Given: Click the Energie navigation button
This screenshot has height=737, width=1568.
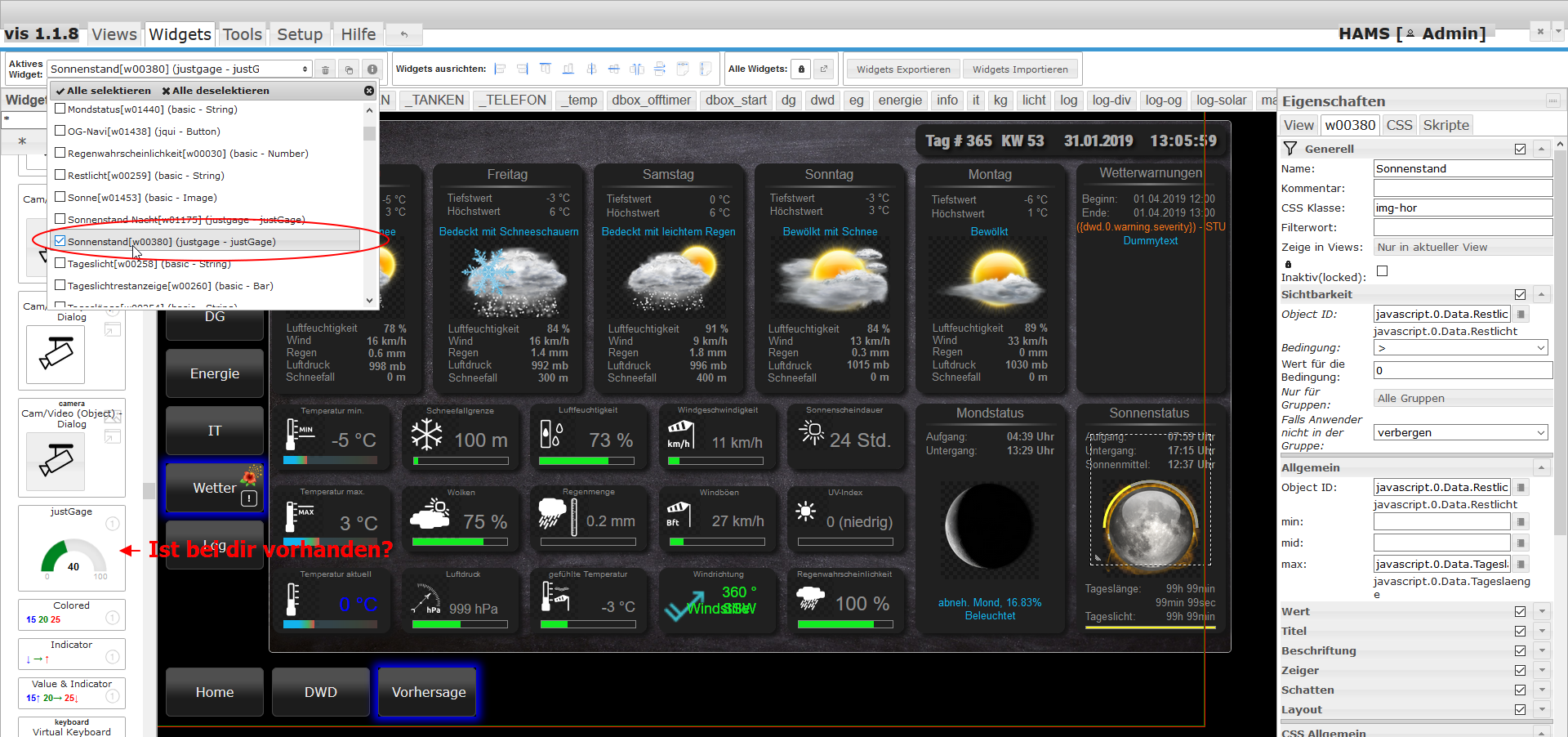Looking at the screenshot, I should click(x=215, y=373).
